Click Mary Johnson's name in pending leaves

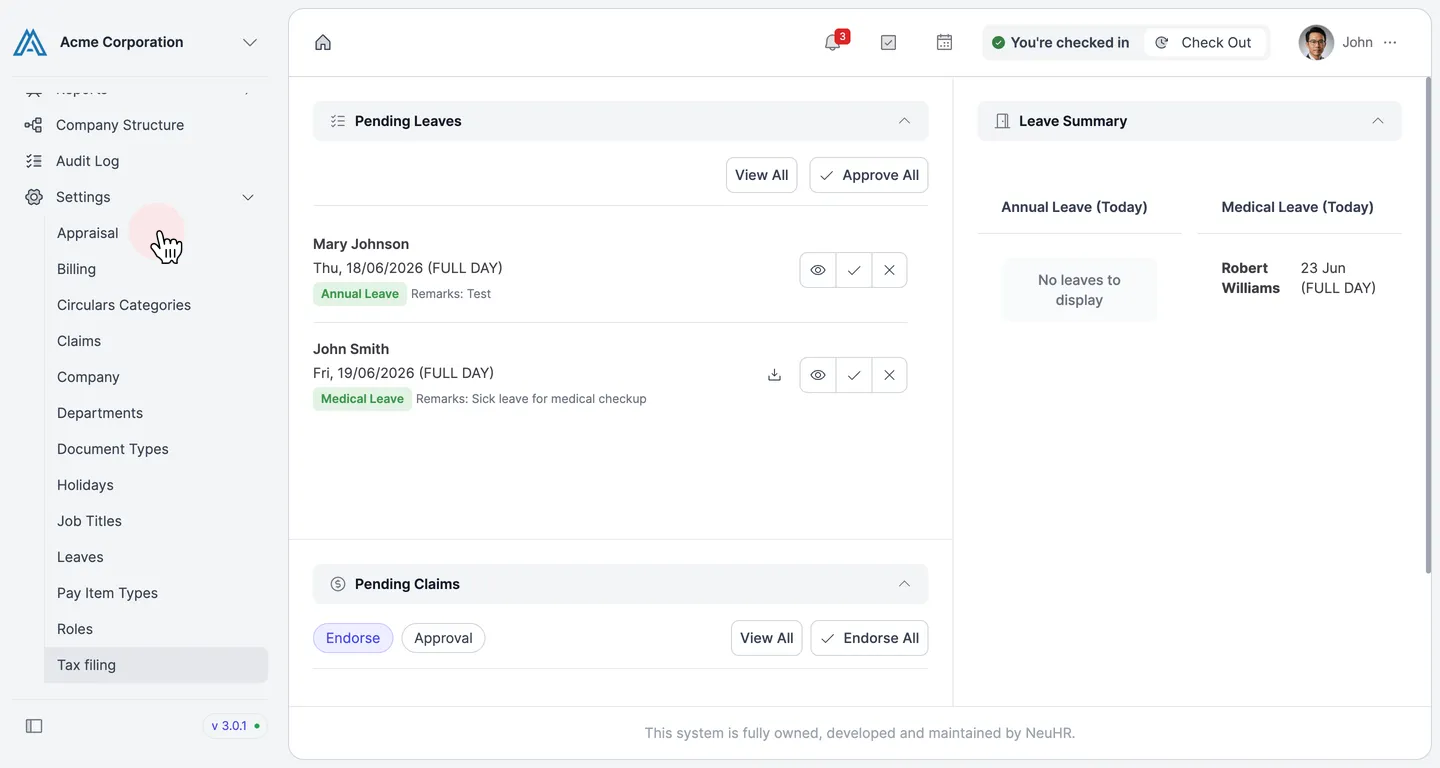tap(361, 244)
